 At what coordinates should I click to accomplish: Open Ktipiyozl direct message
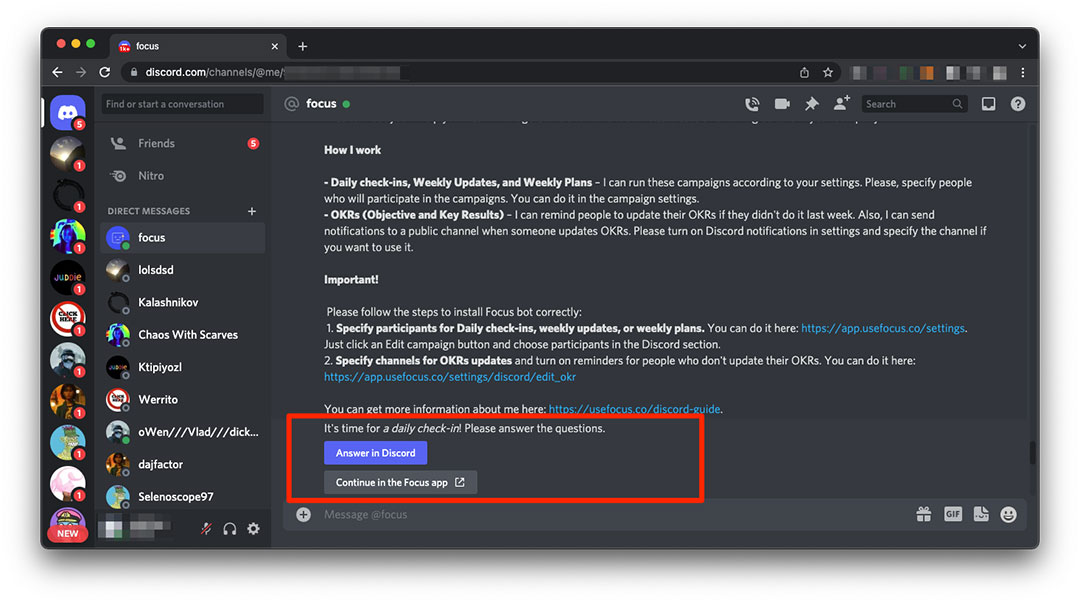pos(183,367)
